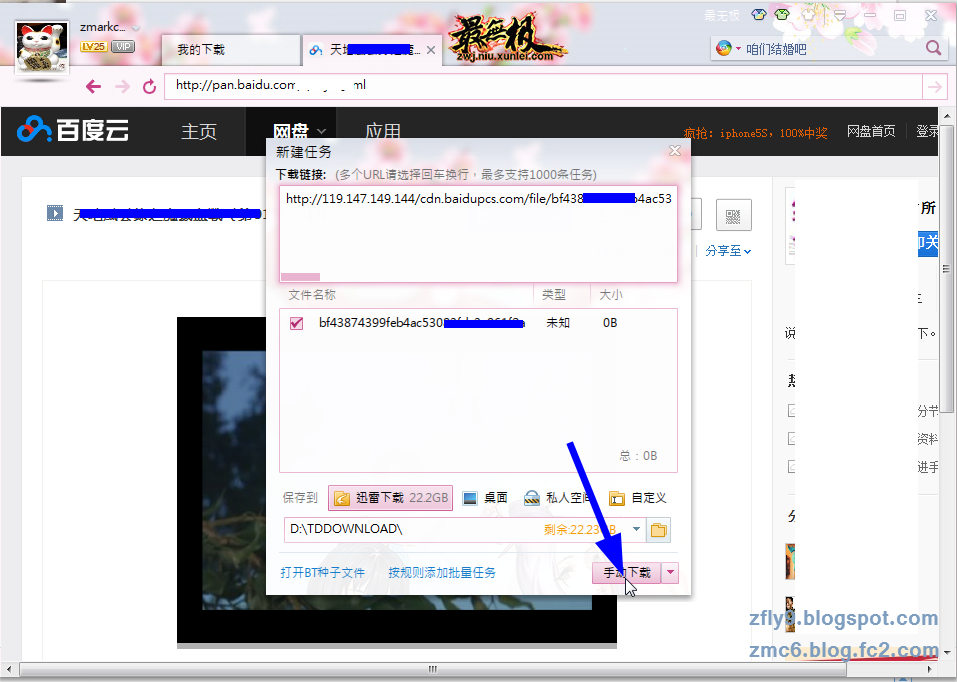
Task: Click the 最无极 text link at the top
Action: pos(721,15)
